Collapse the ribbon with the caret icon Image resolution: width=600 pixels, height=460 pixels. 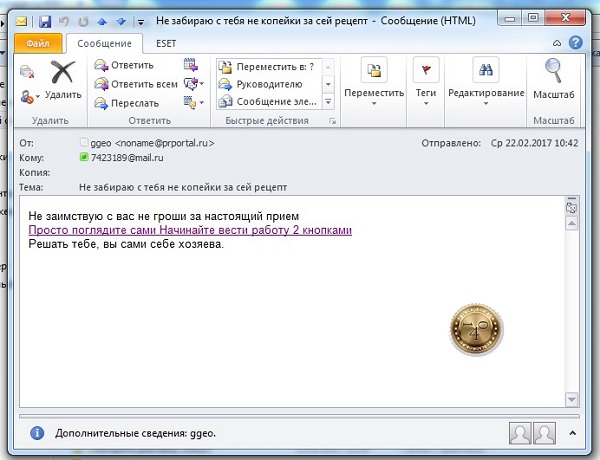pyautogui.click(x=557, y=43)
